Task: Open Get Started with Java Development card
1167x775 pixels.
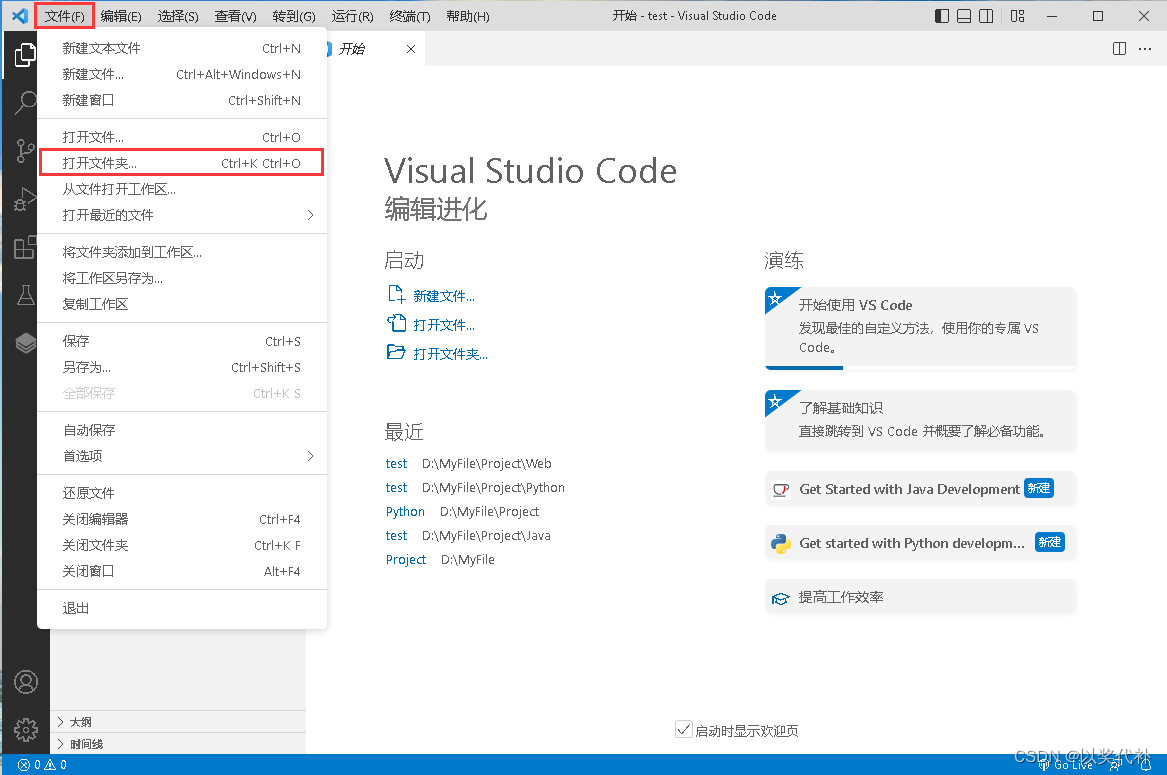Action: click(920, 489)
